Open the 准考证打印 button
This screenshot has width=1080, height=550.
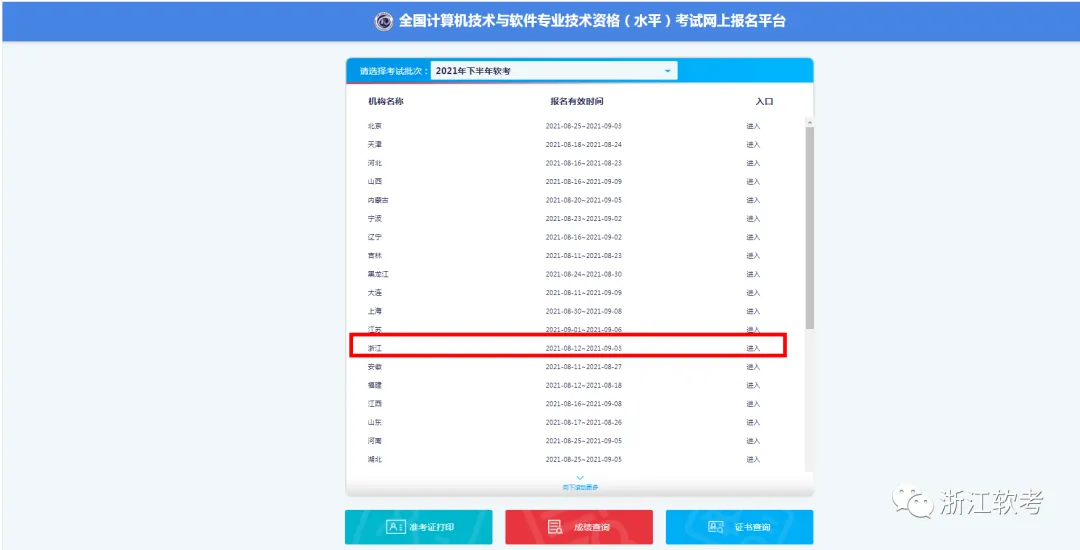[419, 527]
